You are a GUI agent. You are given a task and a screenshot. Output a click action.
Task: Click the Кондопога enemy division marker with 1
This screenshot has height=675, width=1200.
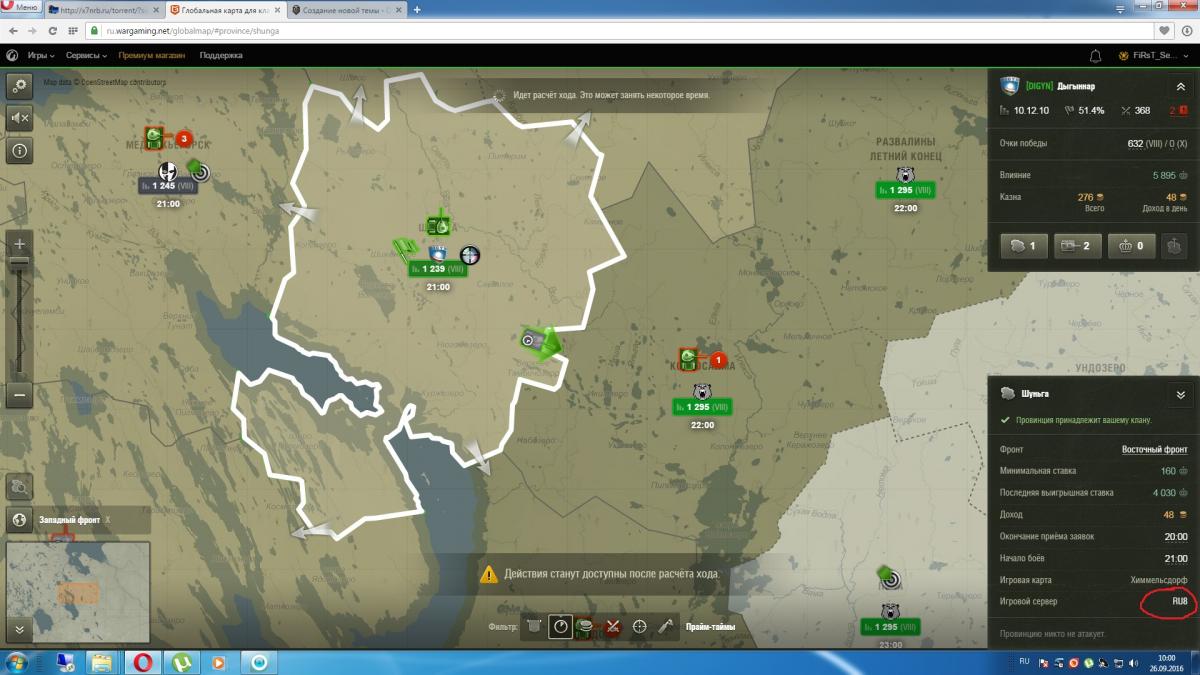click(x=700, y=359)
